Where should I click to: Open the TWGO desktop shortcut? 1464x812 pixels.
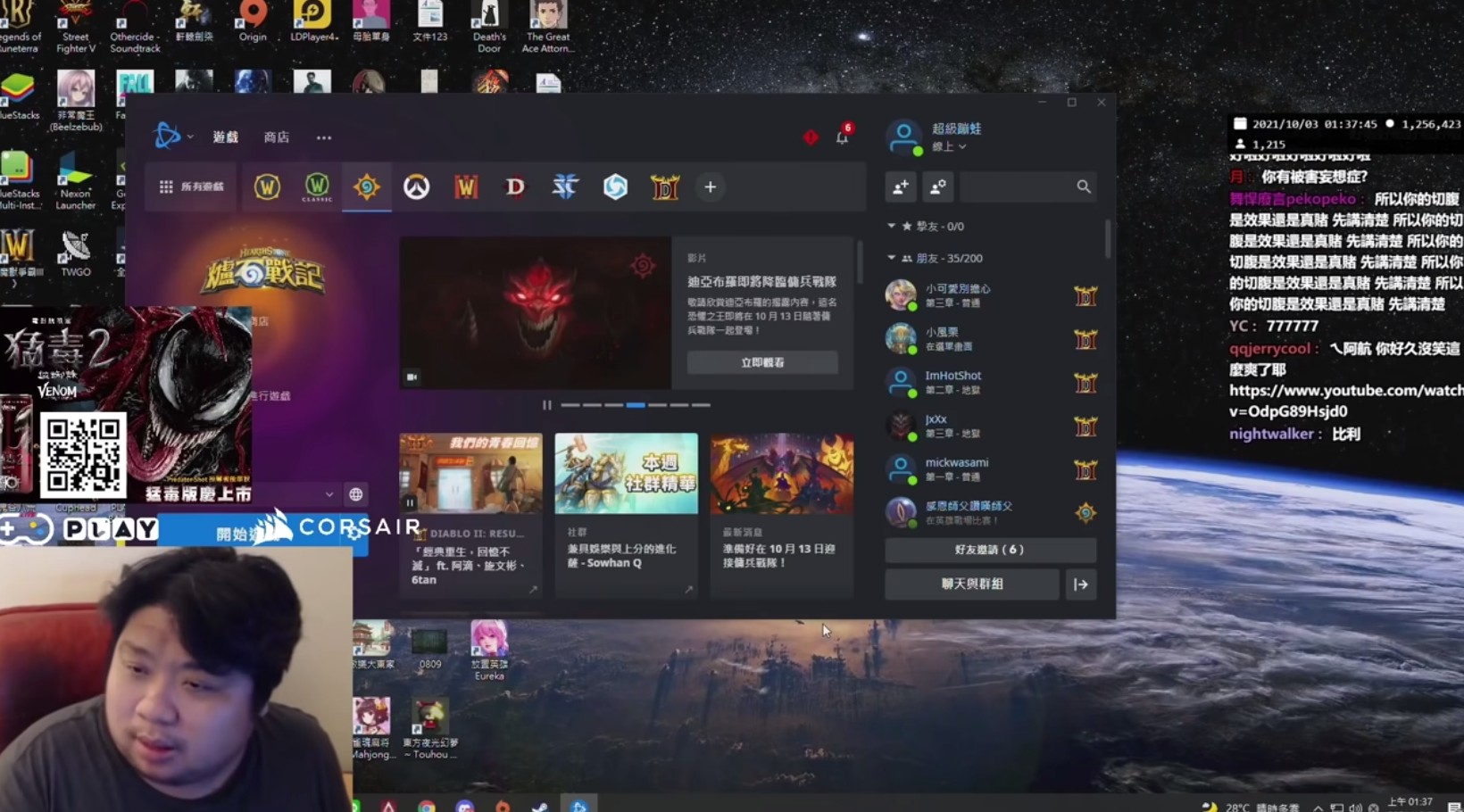click(76, 253)
